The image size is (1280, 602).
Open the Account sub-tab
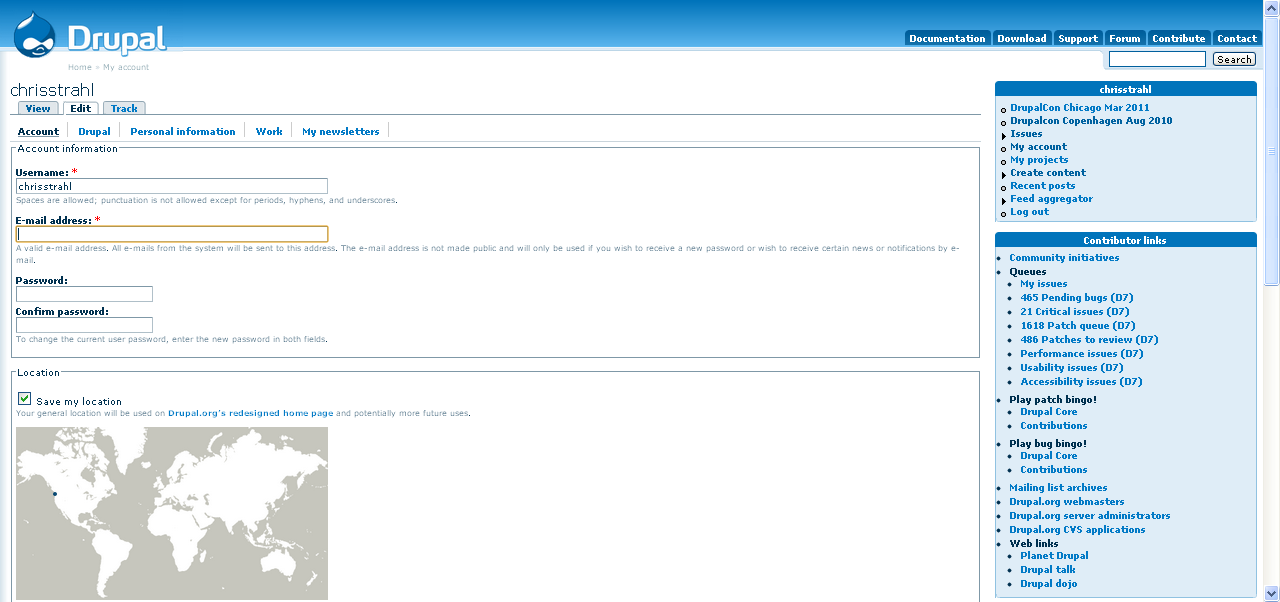(39, 131)
